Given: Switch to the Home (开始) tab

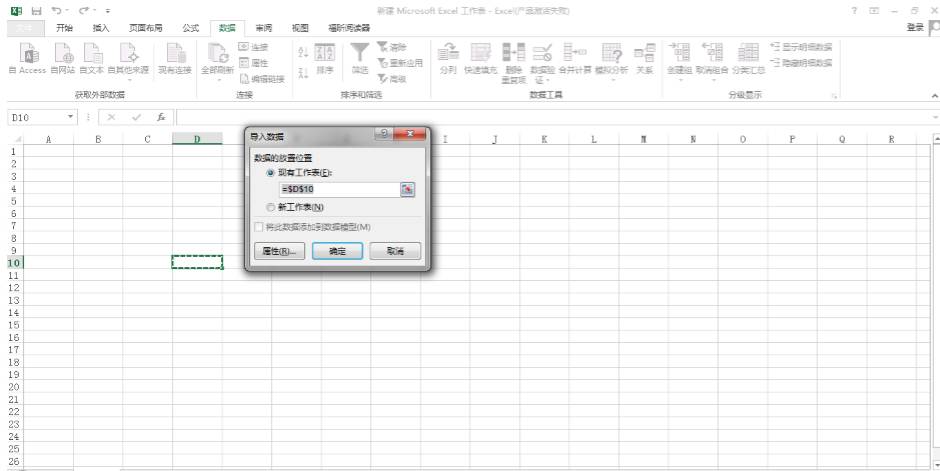Looking at the screenshot, I should click(x=64, y=28).
